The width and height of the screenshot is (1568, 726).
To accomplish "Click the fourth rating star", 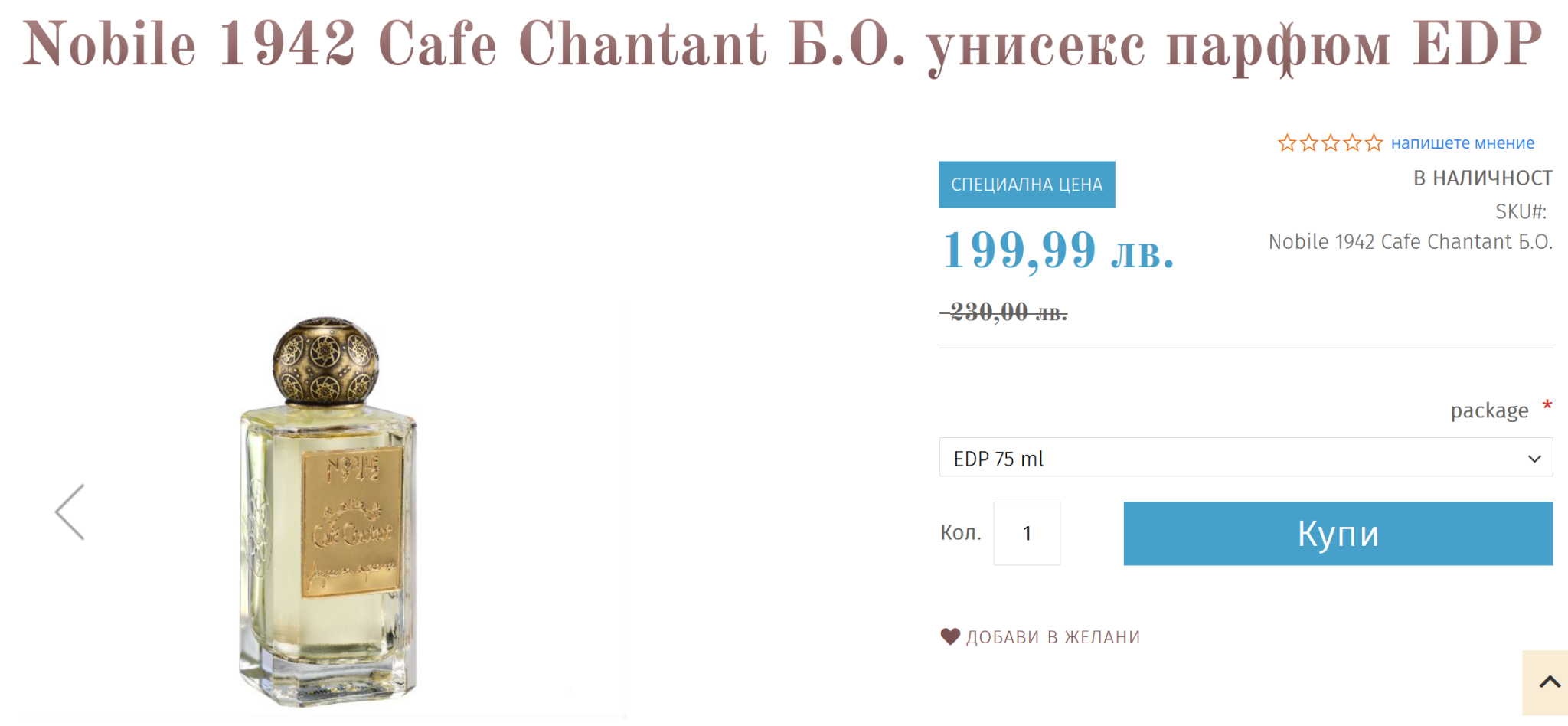I will [x=1353, y=143].
